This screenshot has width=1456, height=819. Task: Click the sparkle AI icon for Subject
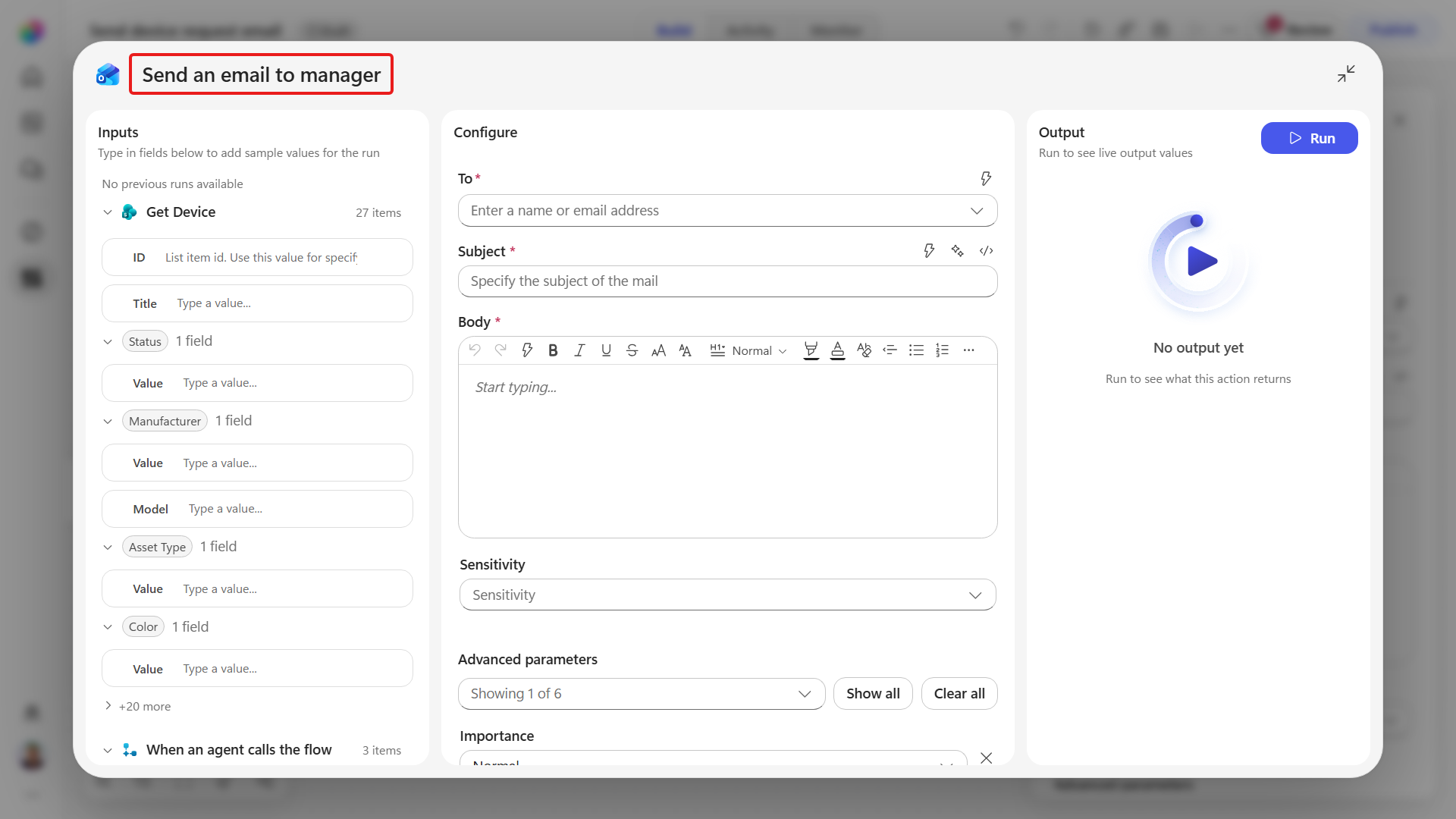(957, 250)
